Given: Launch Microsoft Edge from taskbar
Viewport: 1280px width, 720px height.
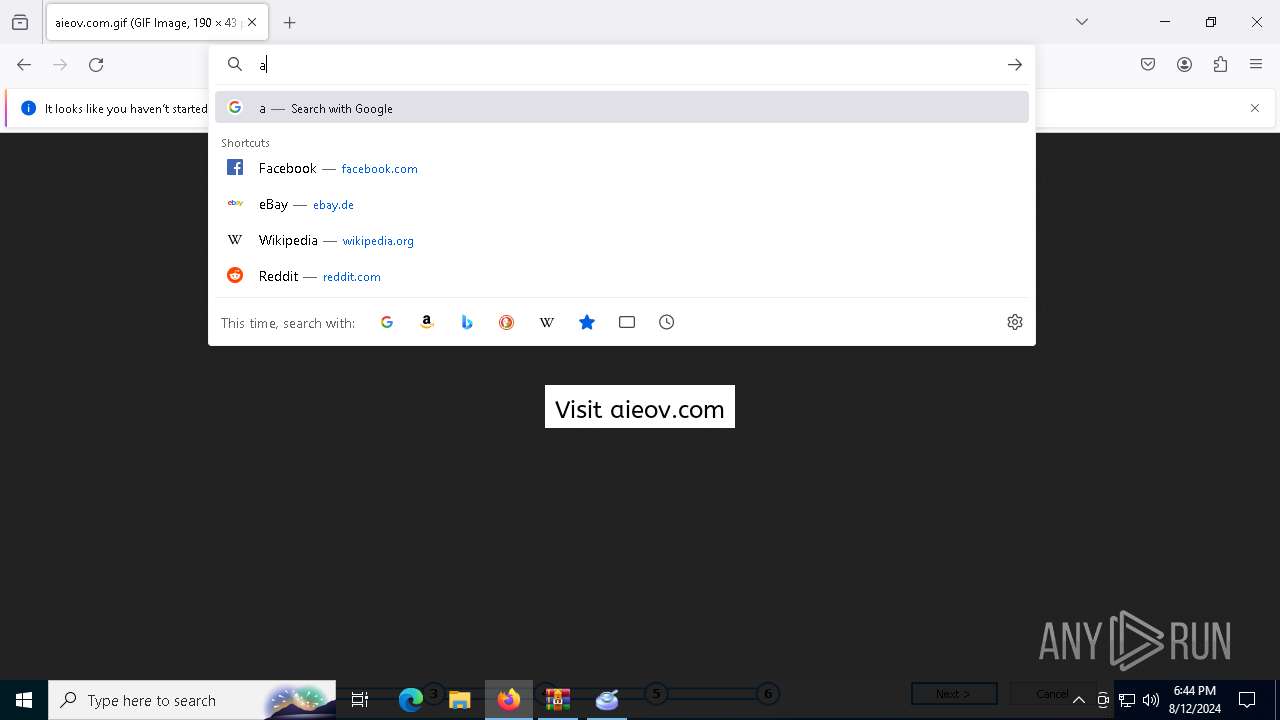Looking at the screenshot, I should 410,700.
